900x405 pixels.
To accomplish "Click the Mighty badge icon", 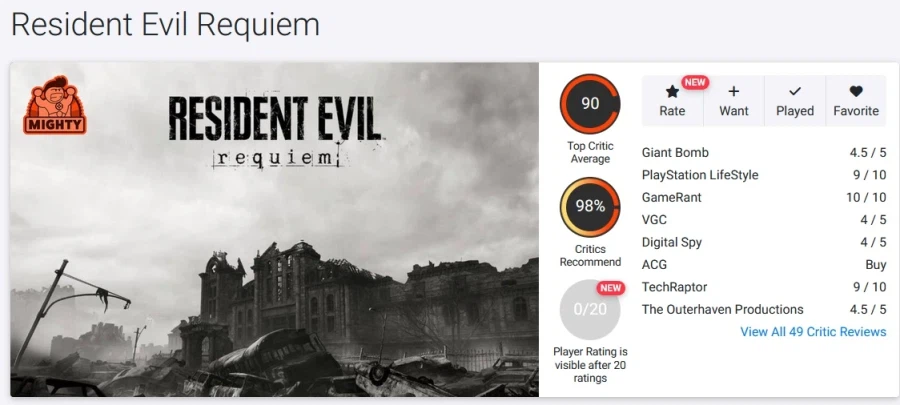I will tap(55, 105).
